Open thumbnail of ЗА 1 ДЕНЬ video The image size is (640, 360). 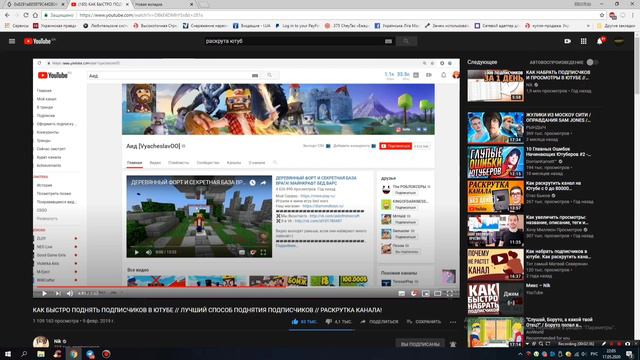tap(496, 86)
